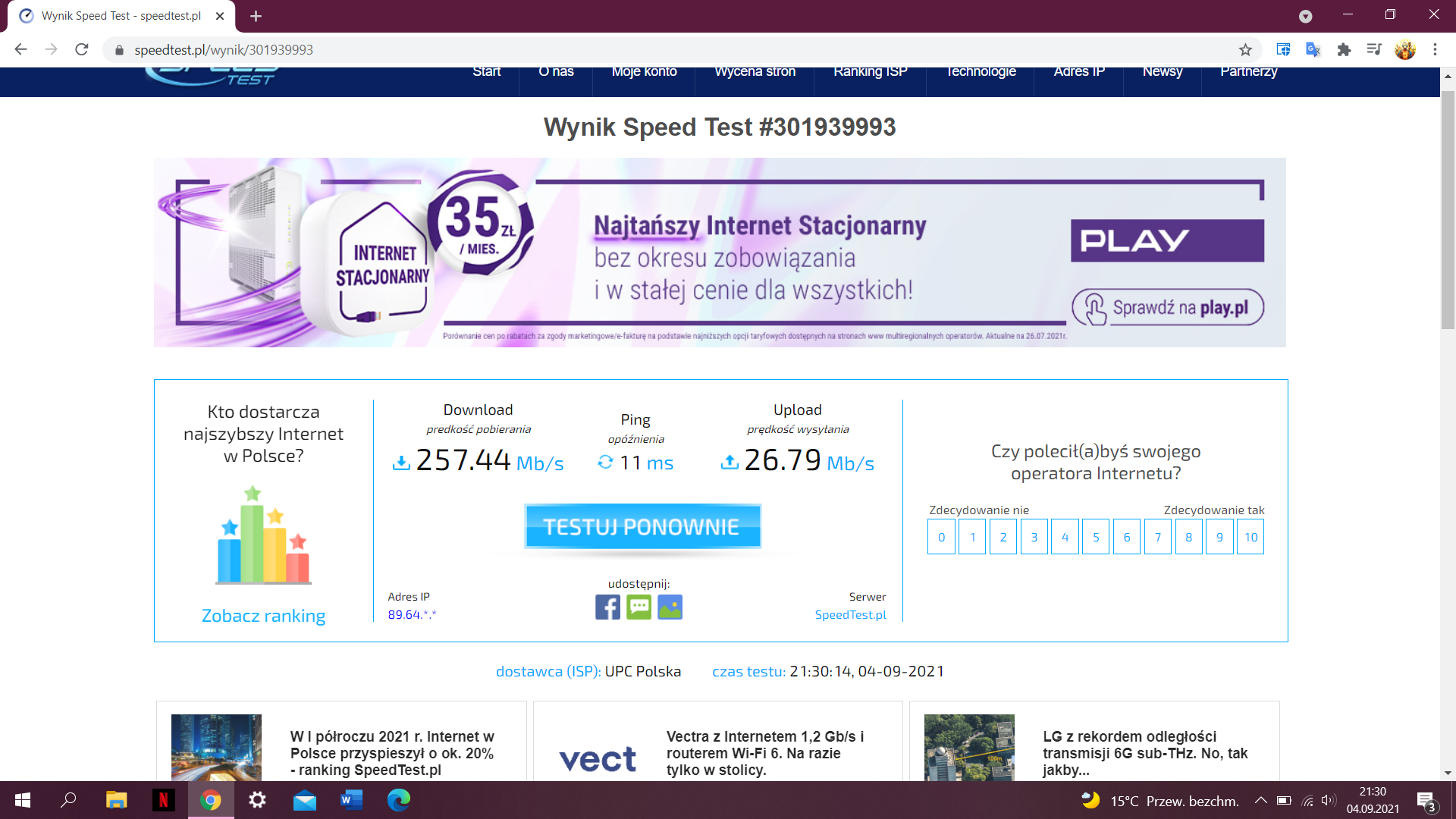Image resolution: width=1456 pixels, height=819 pixels.
Task: Open Chrome extensions puzzle icon
Action: (x=1344, y=50)
